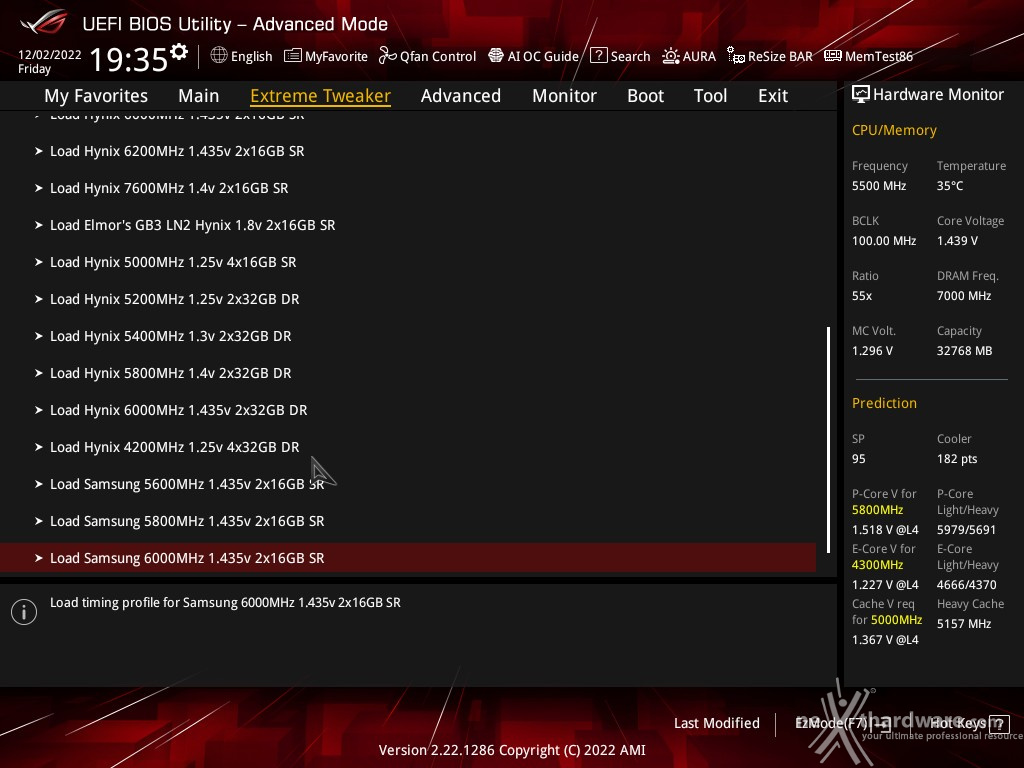
Task: Click the Hardware Monitor screen icon
Action: 861,95
